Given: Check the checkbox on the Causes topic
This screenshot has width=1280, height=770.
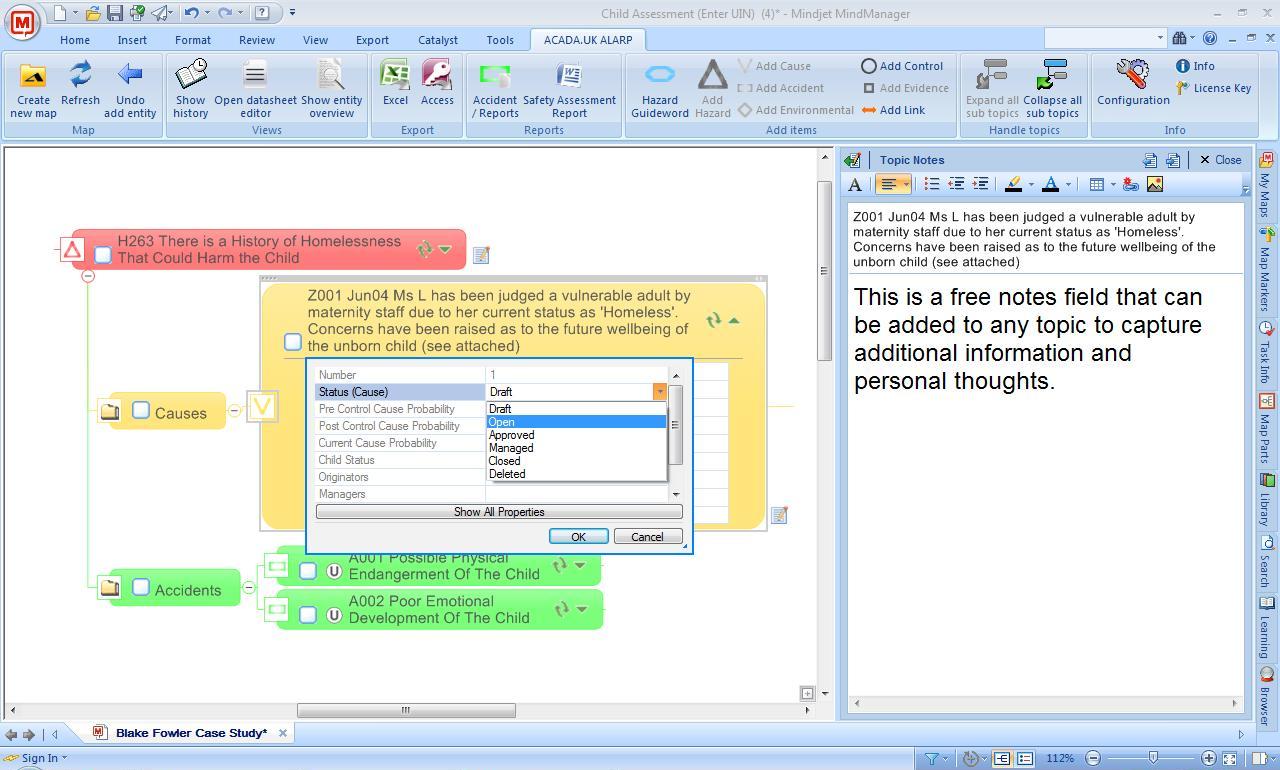Looking at the screenshot, I should click(141, 411).
